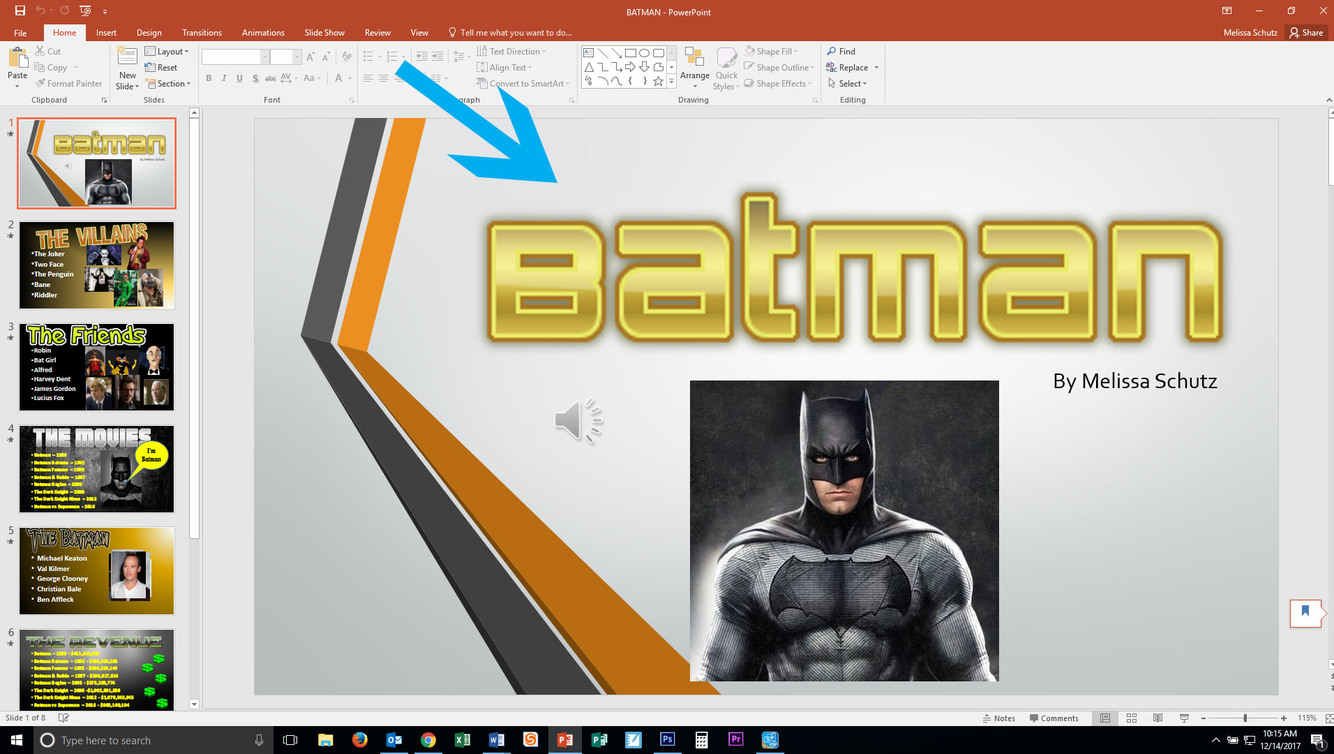Collapse the ribbon with the arrow
The width and height of the screenshot is (1334, 754).
coord(1328,100)
